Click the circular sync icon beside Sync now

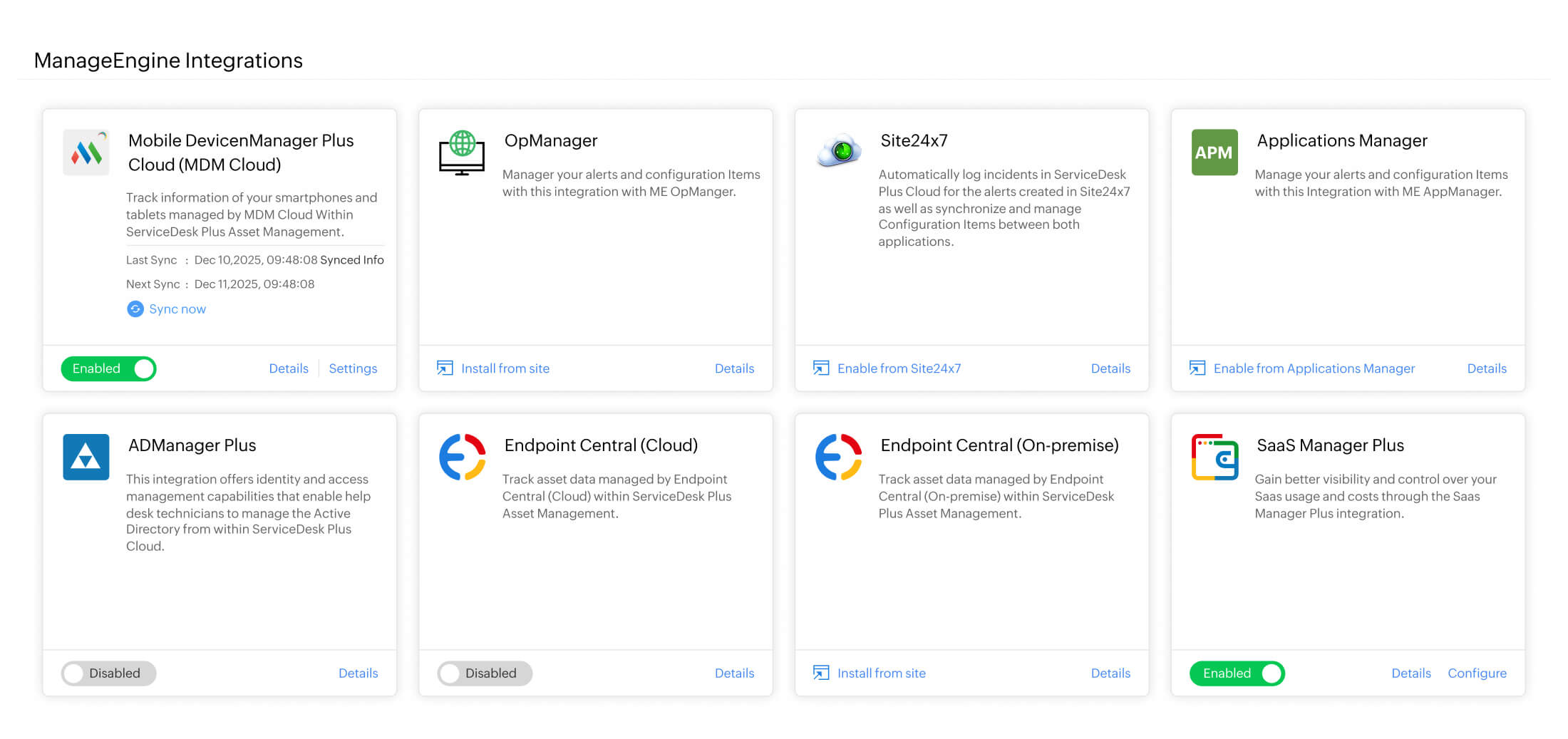(x=135, y=309)
